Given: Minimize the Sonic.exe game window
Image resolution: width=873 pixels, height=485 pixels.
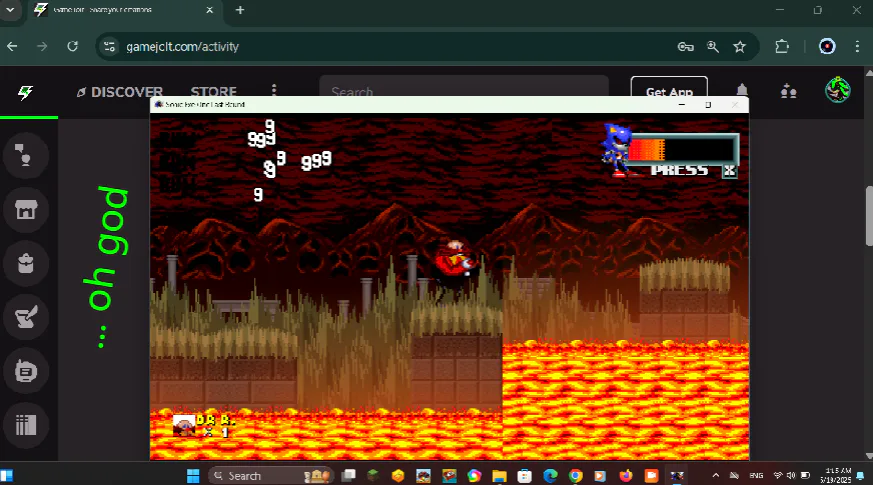Looking at the screenshot, I should tap(681, 105).
